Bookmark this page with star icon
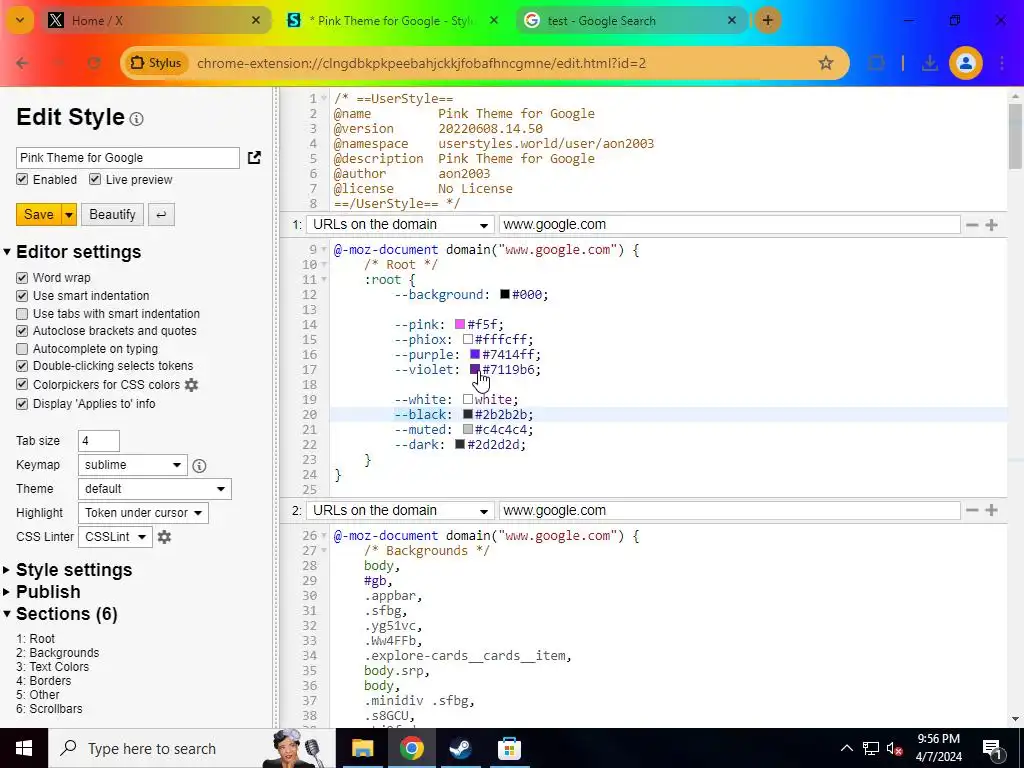Screen dimensions: 1024x768 [x=825, y=63]
